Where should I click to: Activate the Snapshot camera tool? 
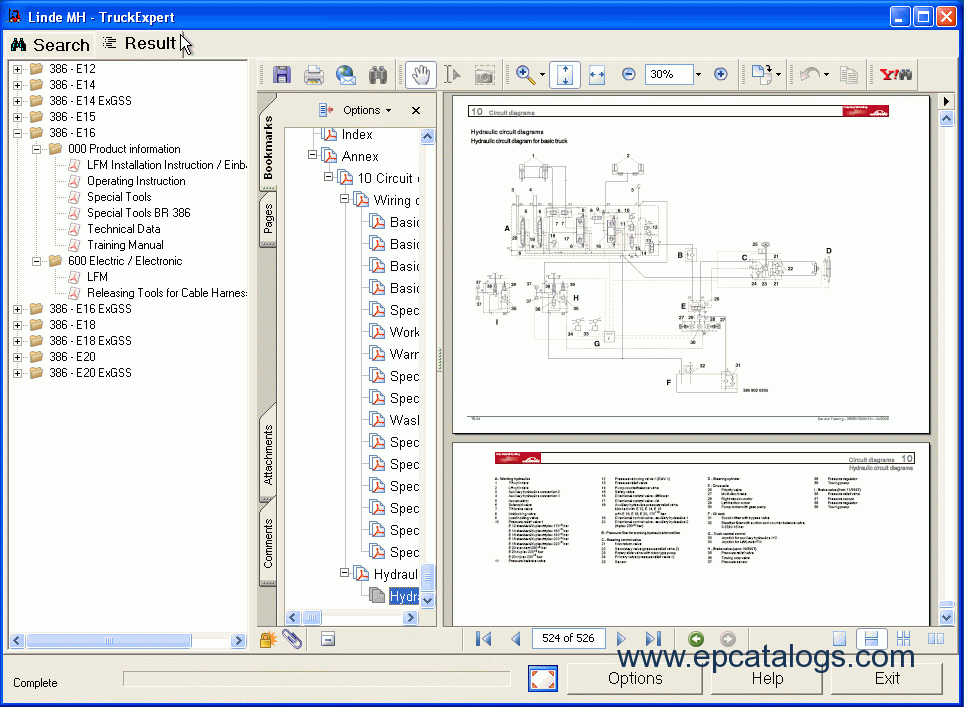484,75
